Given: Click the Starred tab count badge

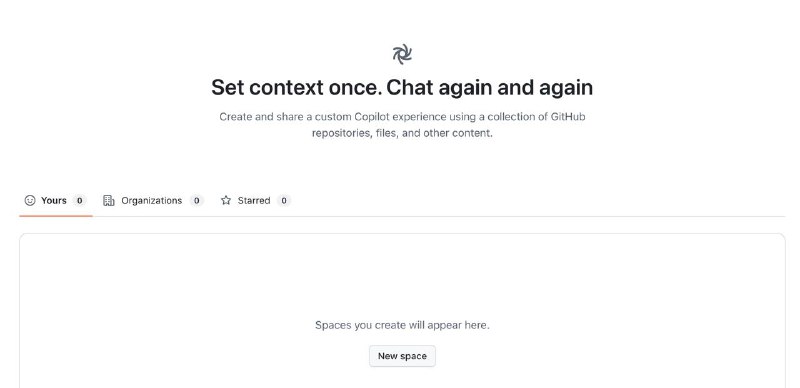Looking at the screenshot, I should [x=284, y=201].
